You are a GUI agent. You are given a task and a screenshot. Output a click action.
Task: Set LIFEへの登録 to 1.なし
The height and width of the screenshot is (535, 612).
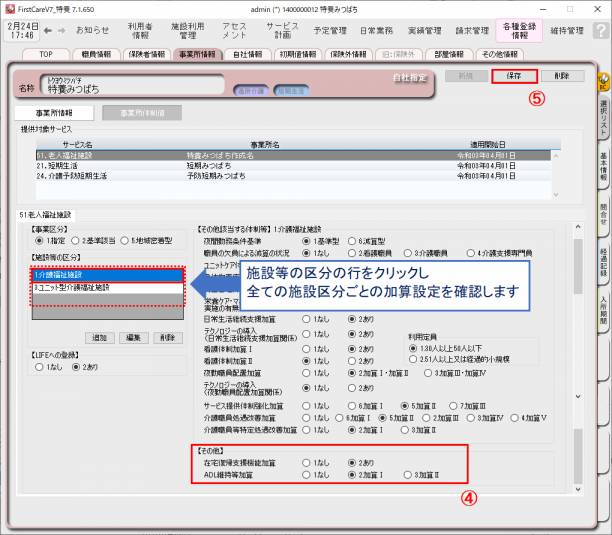pos(39,367)
